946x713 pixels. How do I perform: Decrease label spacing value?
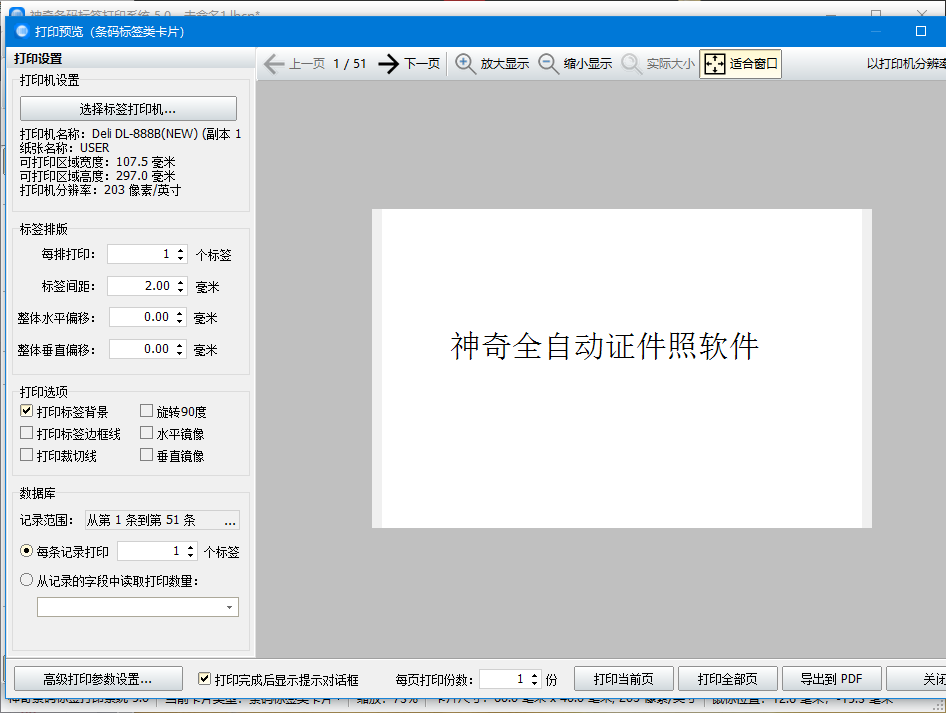(180, 290)
